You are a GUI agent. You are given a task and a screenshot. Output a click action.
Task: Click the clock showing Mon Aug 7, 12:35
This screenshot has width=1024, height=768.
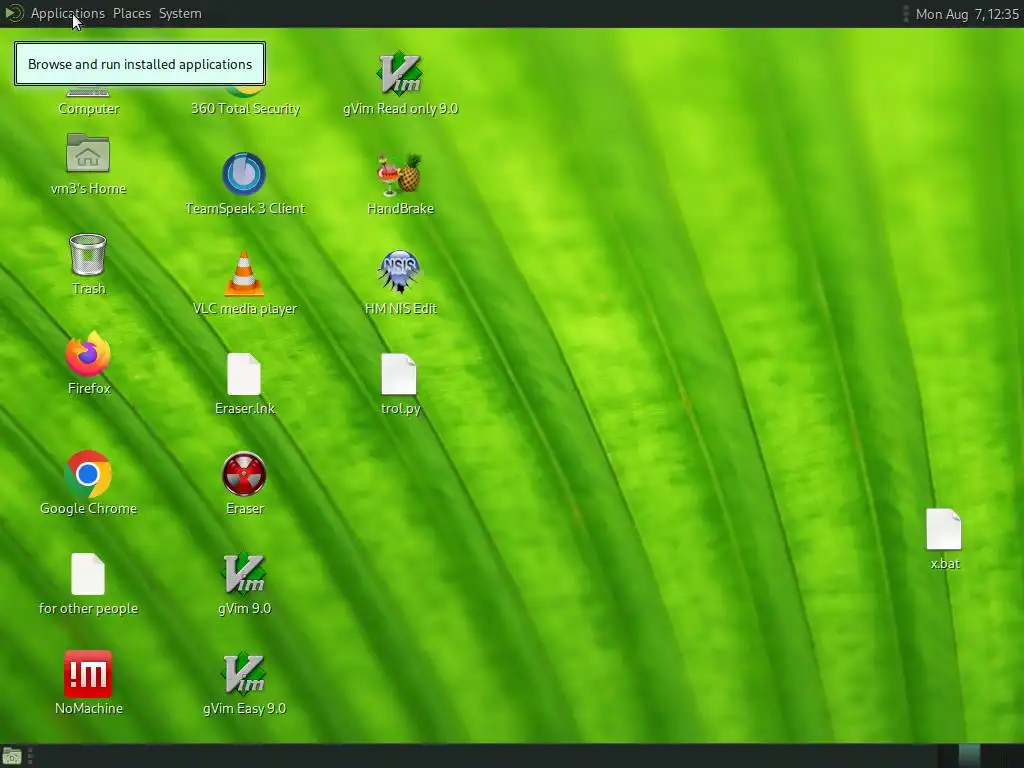(967, 14)
